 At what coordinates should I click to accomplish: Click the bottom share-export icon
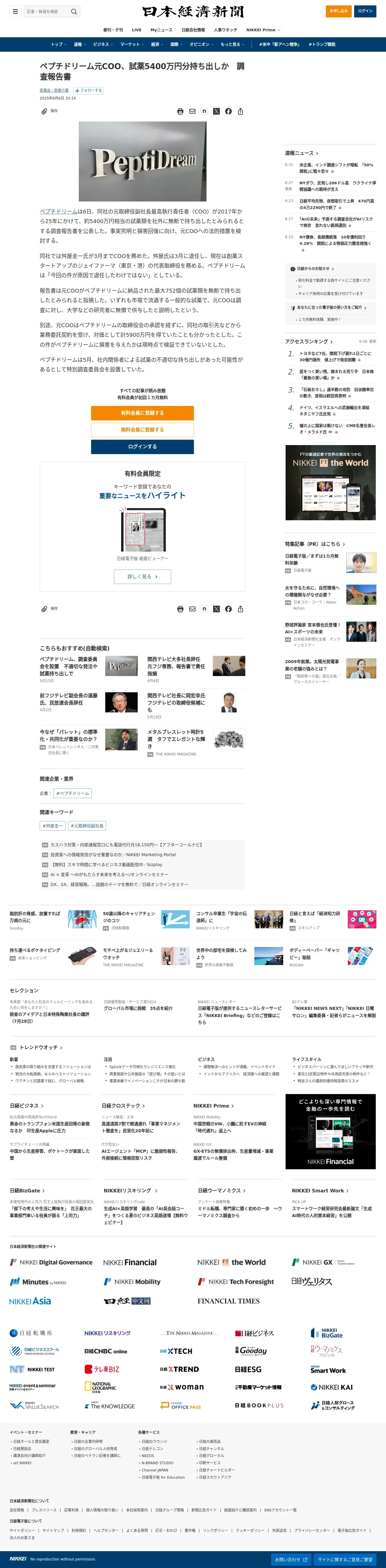point(240,609)
